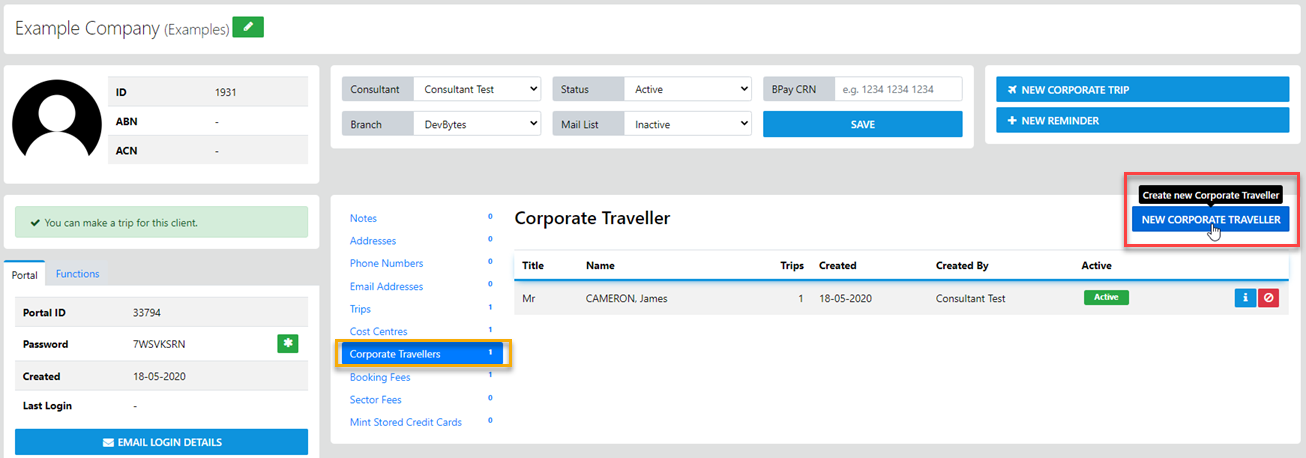The height and width of the screenshot is (458, 1306).
Task: Open Mint Stored Credit Cards link
Action: 405,422
